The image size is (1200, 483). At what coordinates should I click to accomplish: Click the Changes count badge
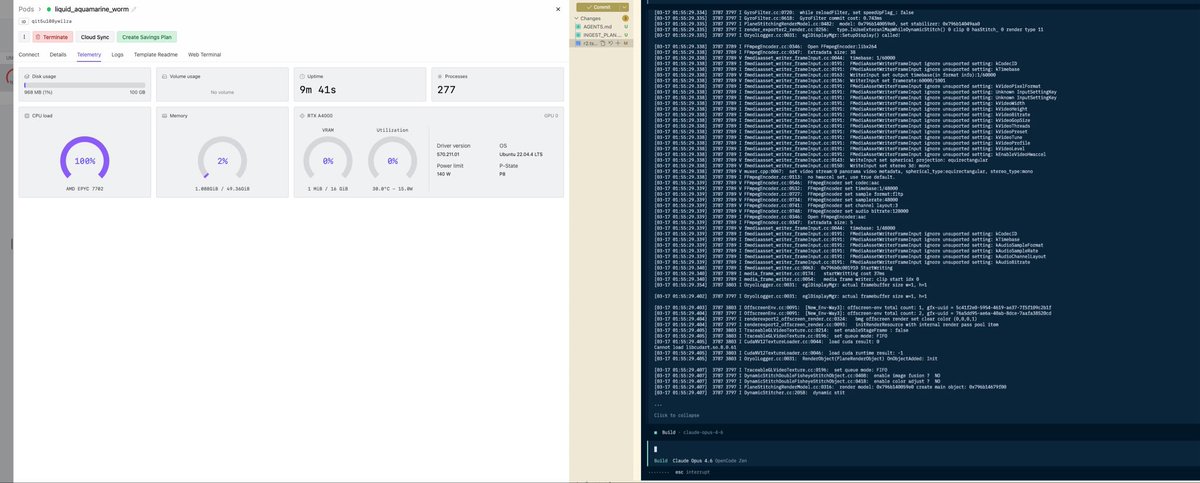pyautogui.click(x=625, y=18)
